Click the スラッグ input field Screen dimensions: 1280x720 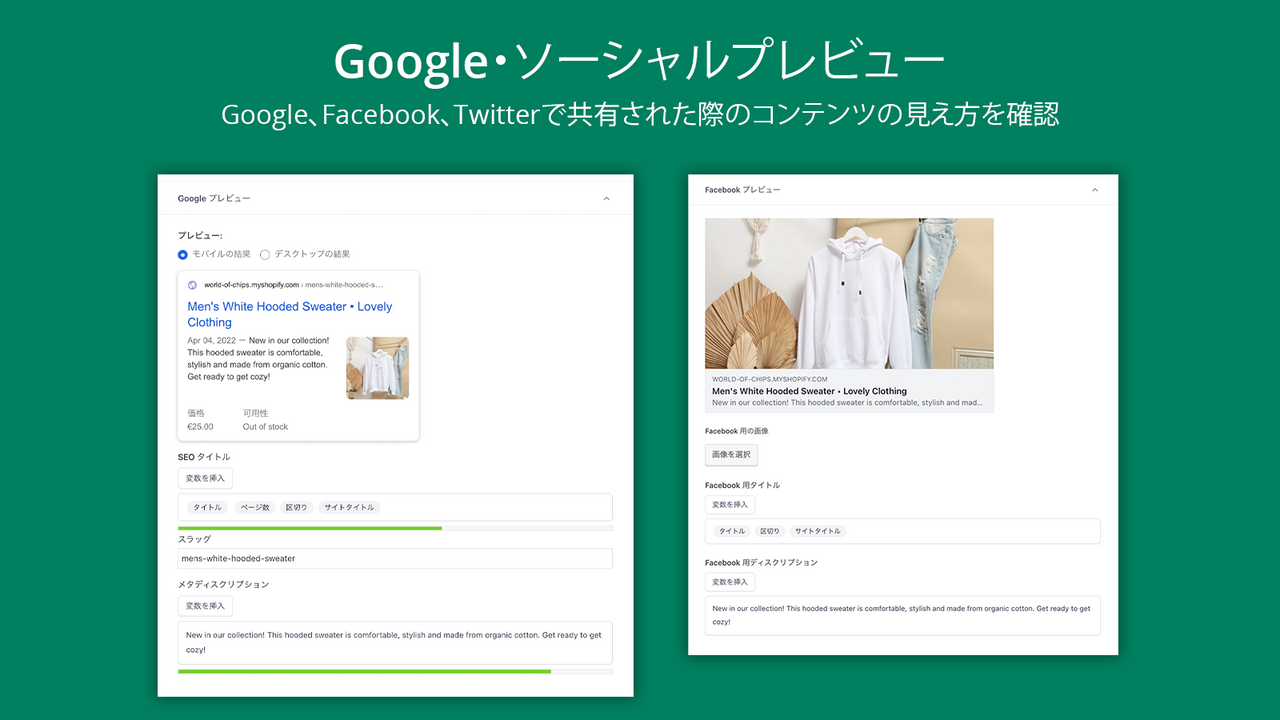coord(395,559)
